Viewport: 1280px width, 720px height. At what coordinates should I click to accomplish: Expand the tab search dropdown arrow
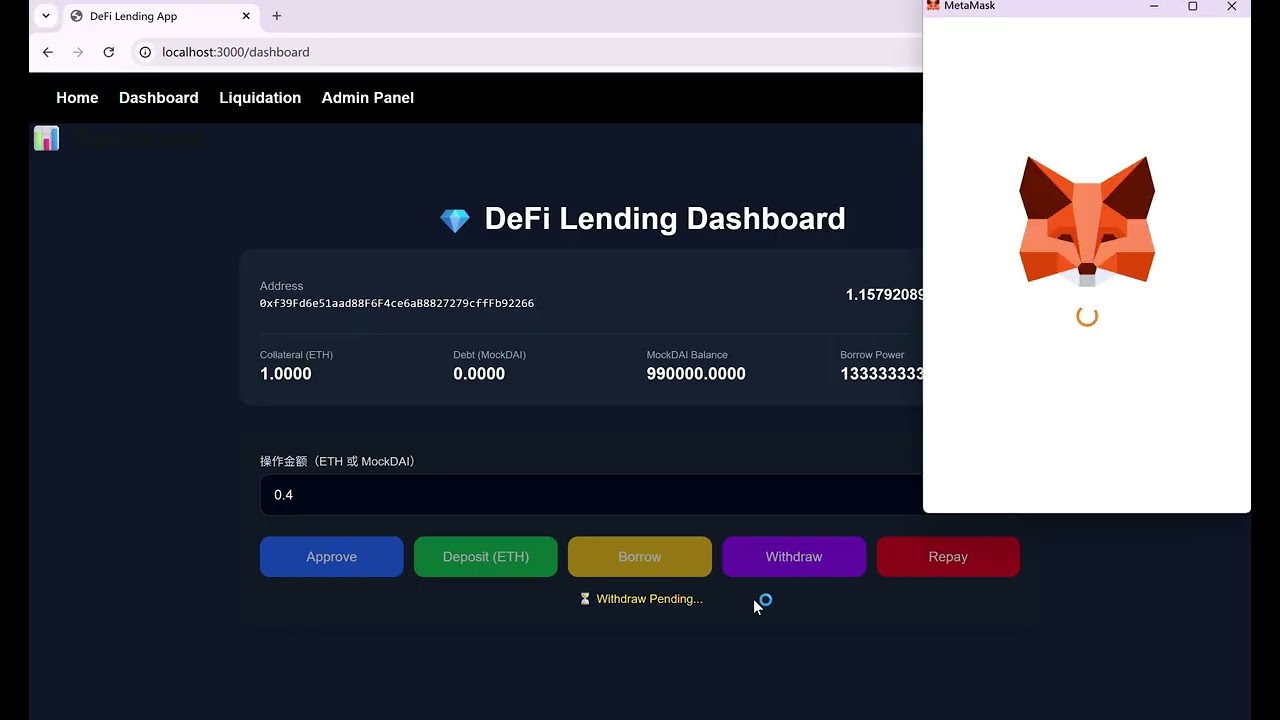(46, 16)
